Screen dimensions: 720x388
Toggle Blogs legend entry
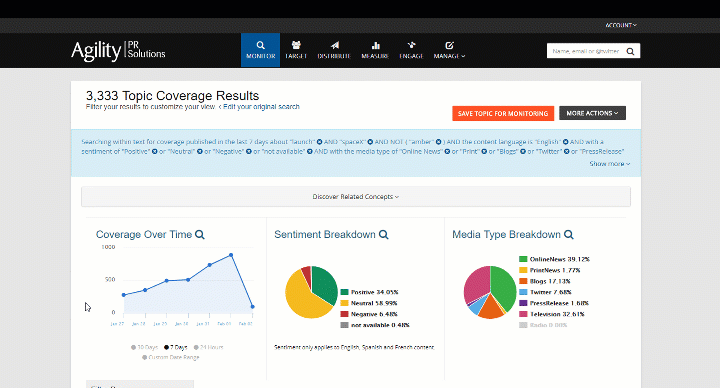tap(545, 281)
